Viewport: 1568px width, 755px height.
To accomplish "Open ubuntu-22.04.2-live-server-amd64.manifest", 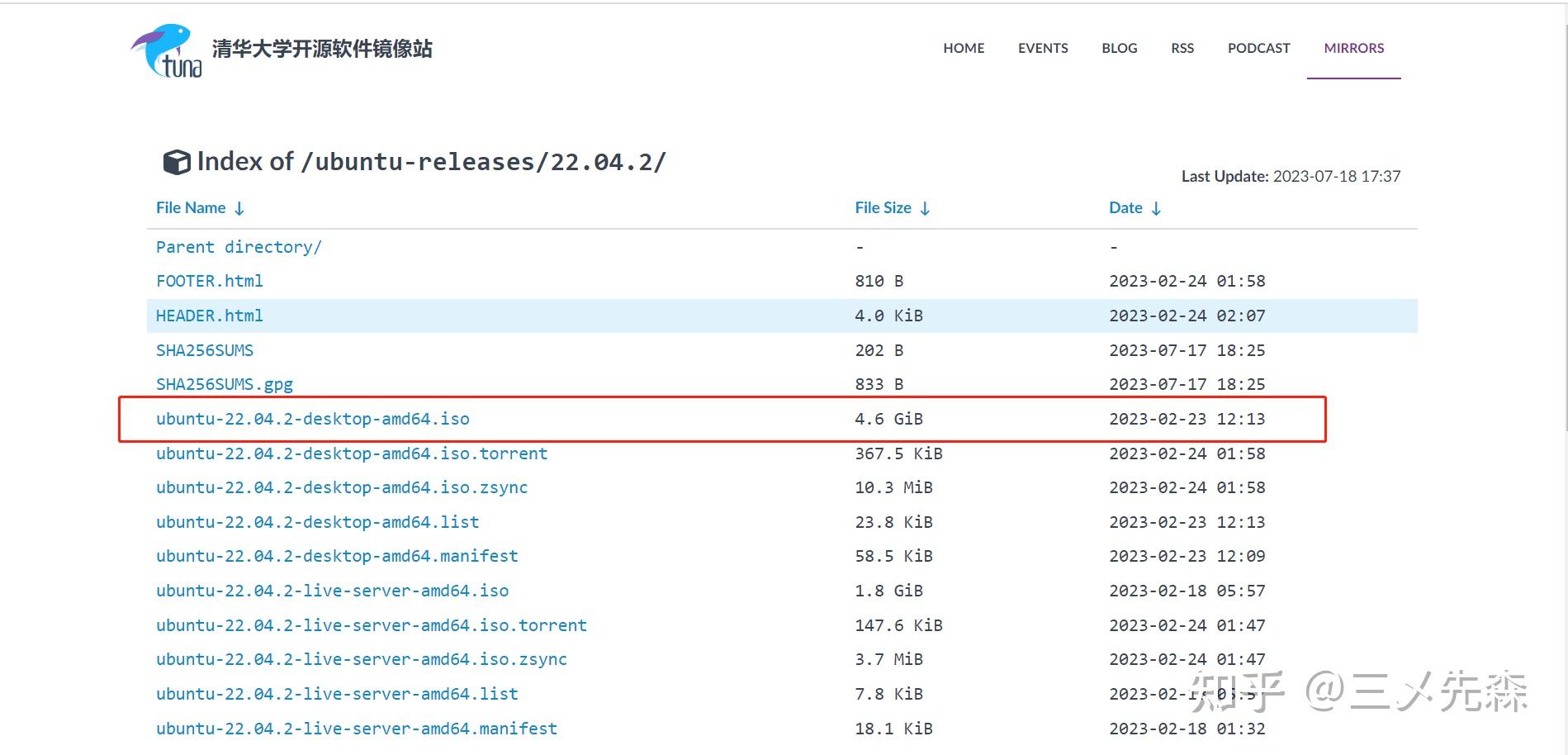I will pyautogui.click(x=357, y=729).
